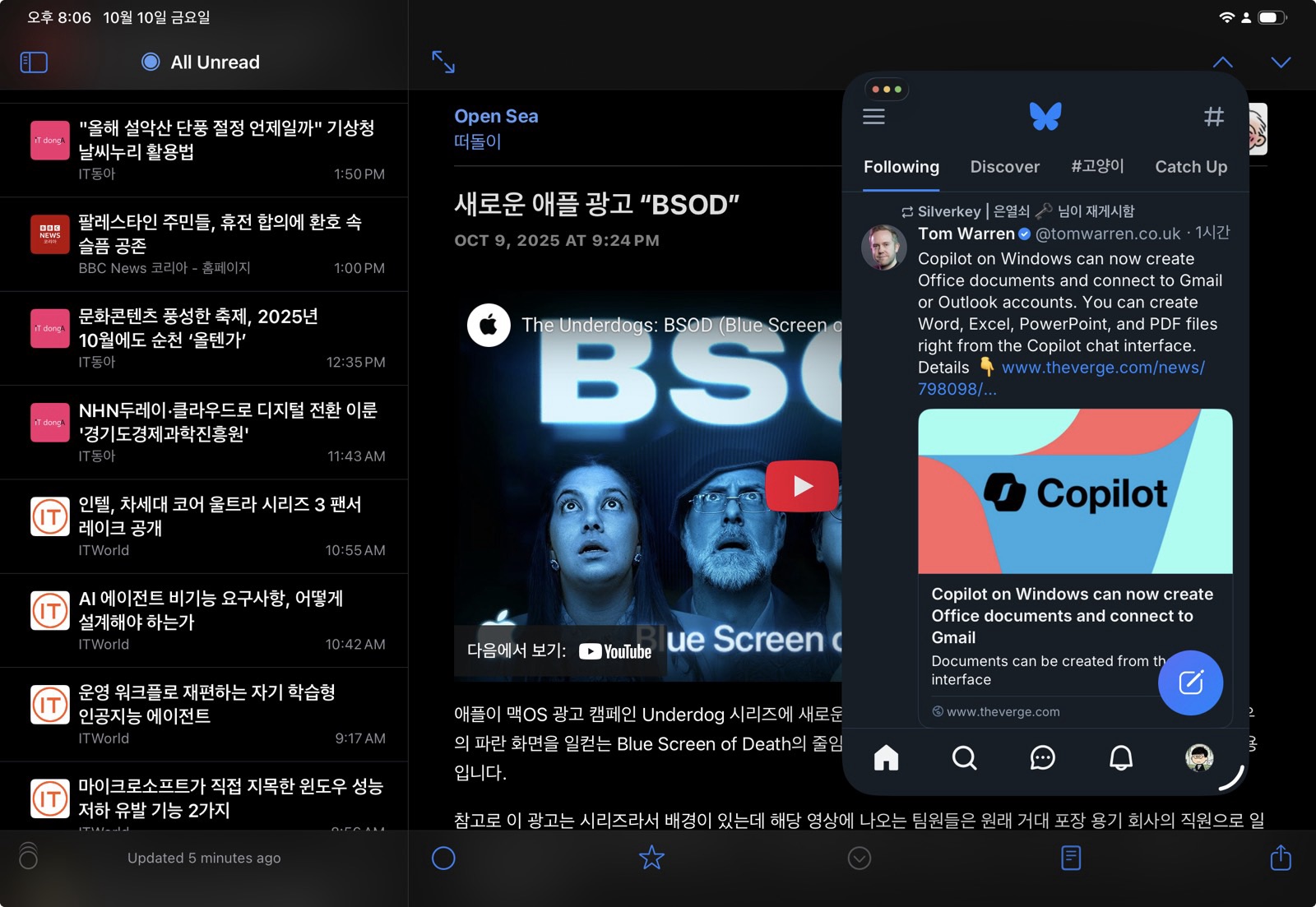Click the next unread circled chevron
The height and width of the screenshot is (907, 1316).
pyautogui.click(x=859, y=858)
